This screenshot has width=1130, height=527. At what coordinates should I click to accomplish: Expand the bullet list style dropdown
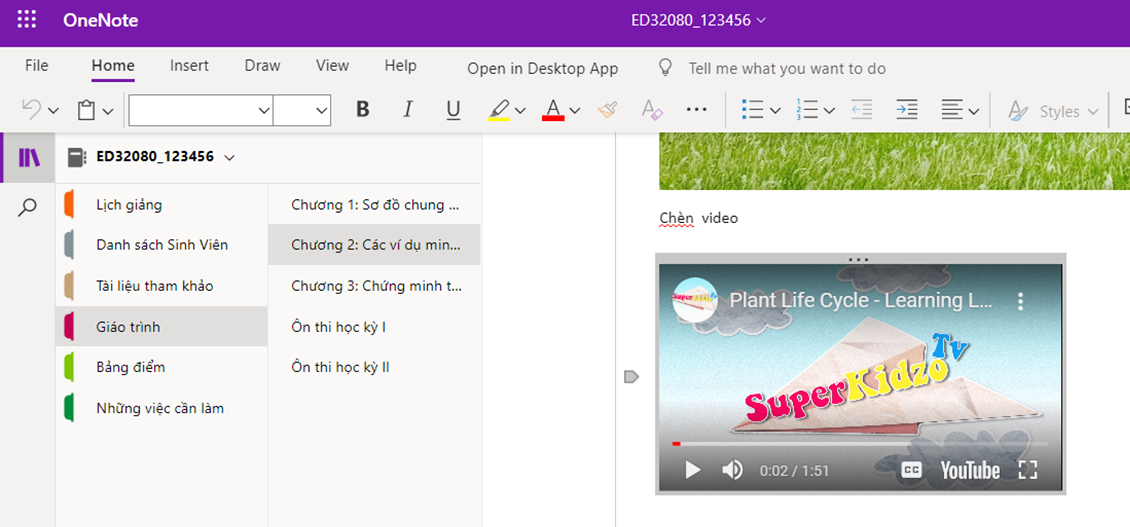(775, 111)
